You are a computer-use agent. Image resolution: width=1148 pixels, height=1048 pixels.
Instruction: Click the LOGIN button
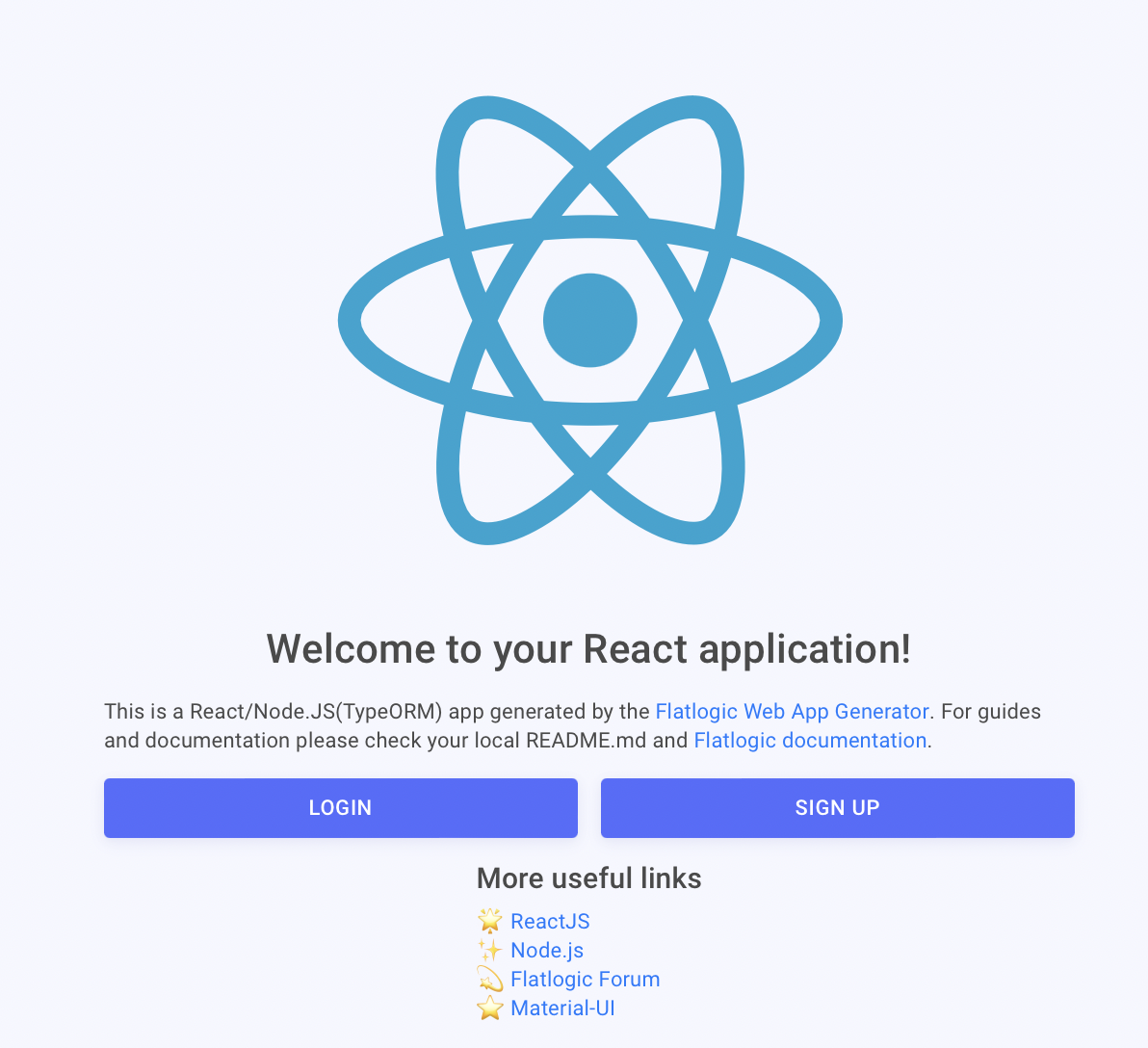click(x=340, y=808)
